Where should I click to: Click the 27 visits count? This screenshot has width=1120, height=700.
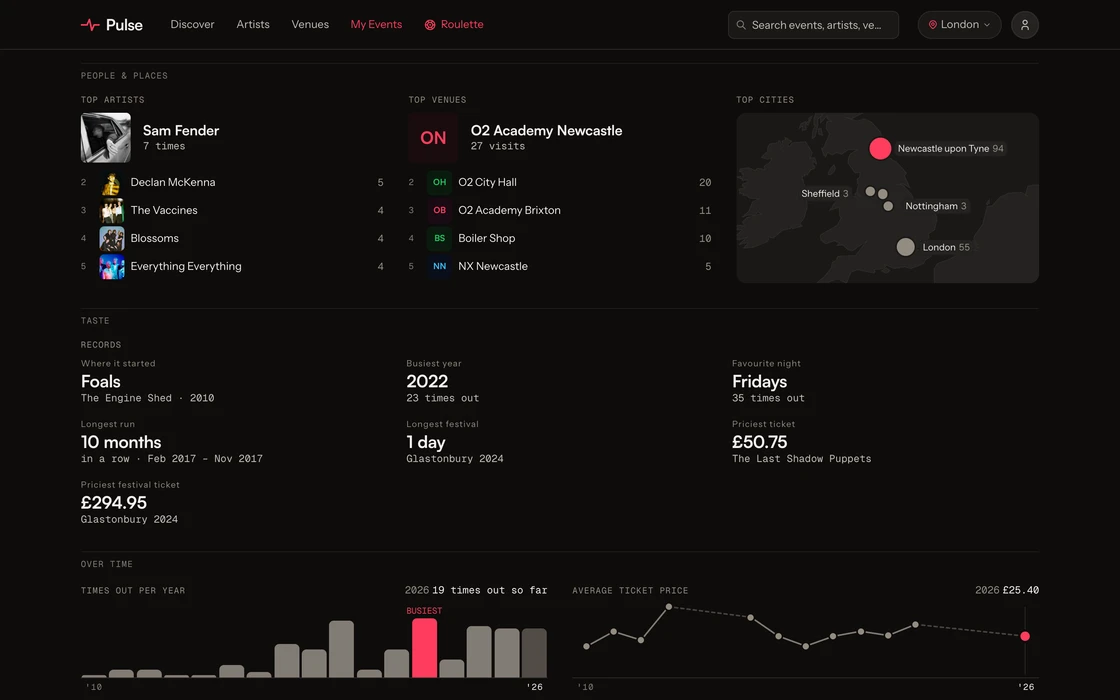pos(498,146)
